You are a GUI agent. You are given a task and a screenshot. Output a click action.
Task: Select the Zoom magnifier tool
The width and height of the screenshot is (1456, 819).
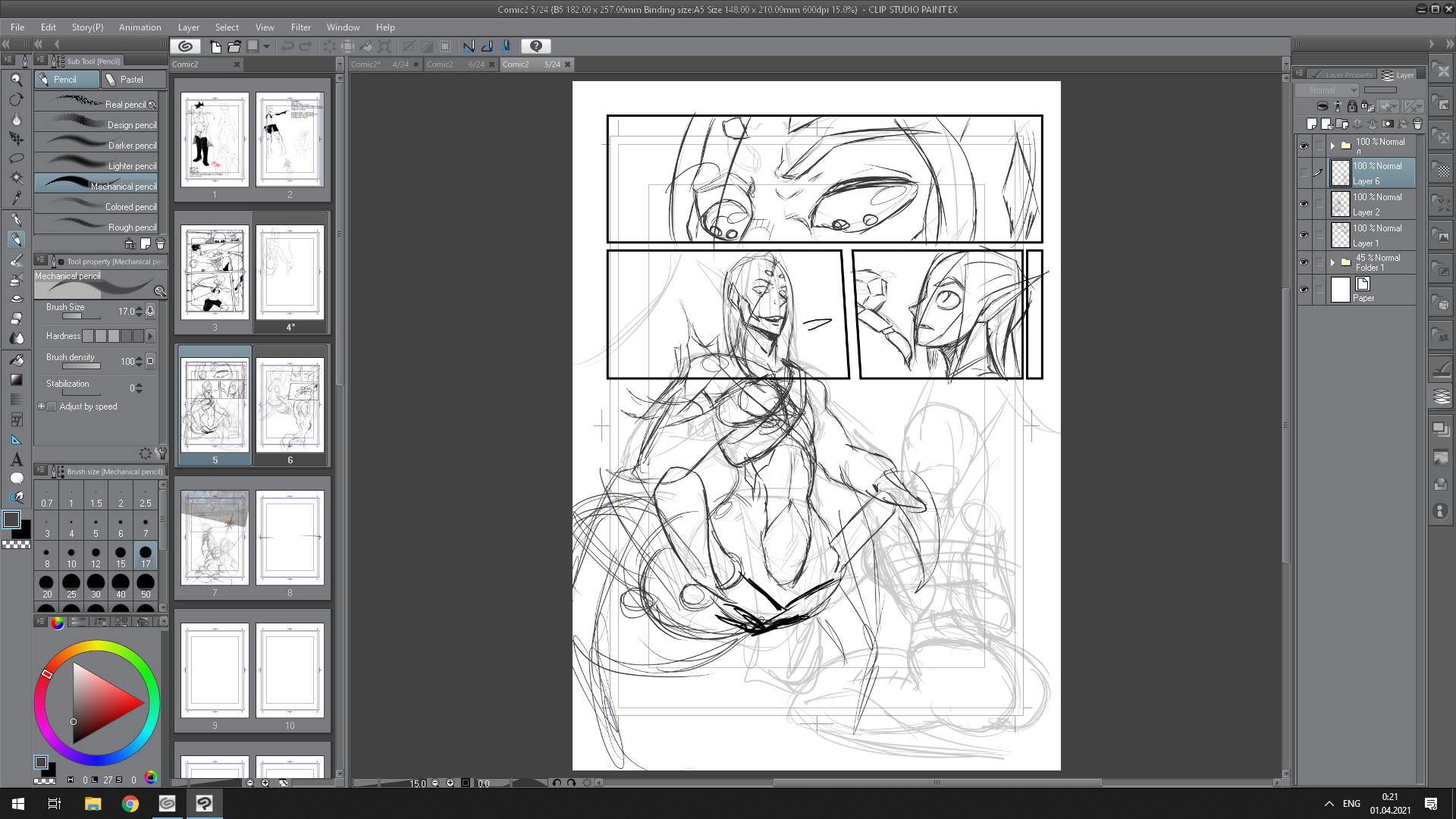click(x=16, y=80)
